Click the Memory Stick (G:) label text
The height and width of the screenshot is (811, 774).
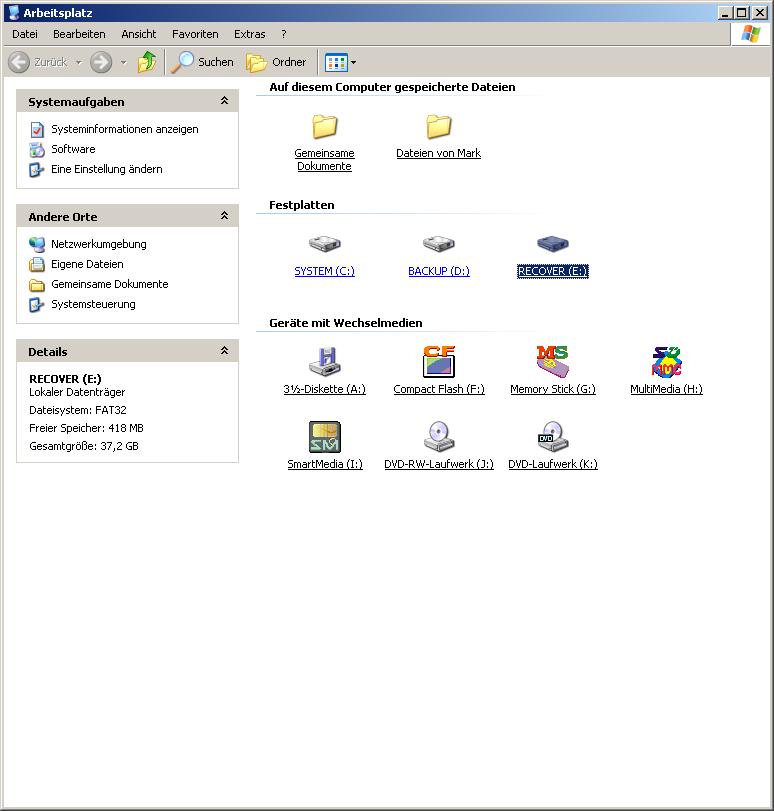[x=553, y=389]
